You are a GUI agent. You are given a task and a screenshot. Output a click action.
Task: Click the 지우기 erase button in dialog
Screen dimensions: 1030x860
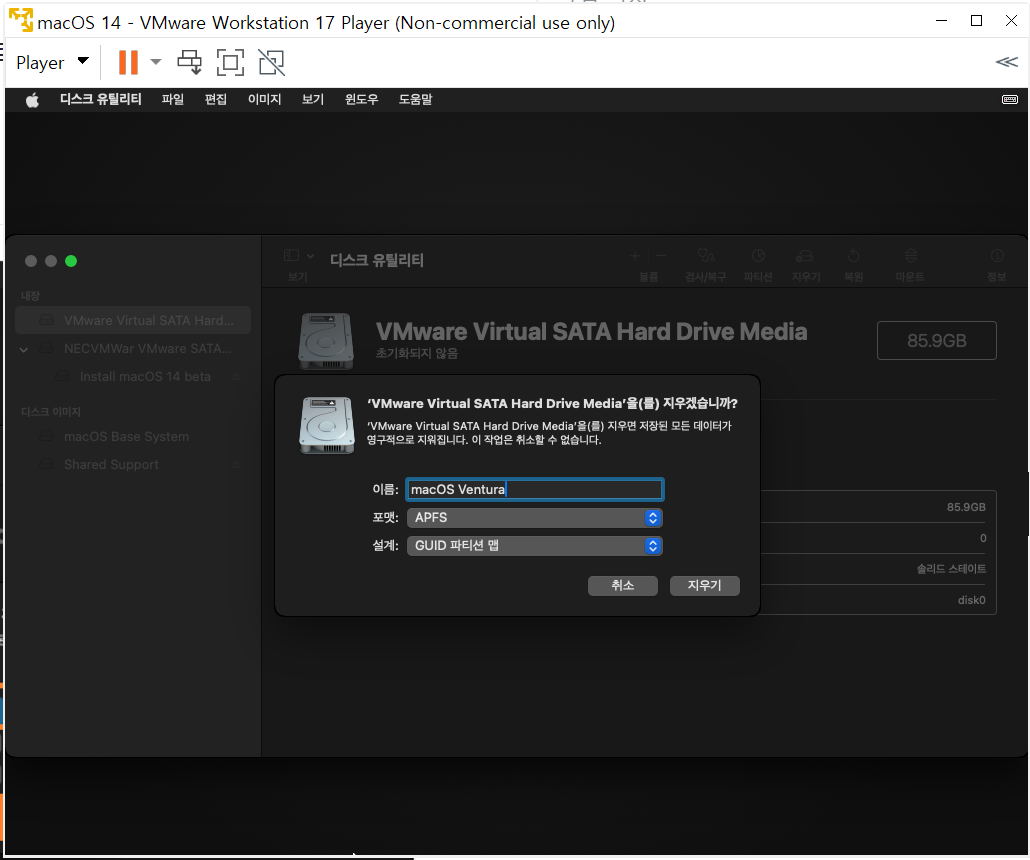coord(704,585)
